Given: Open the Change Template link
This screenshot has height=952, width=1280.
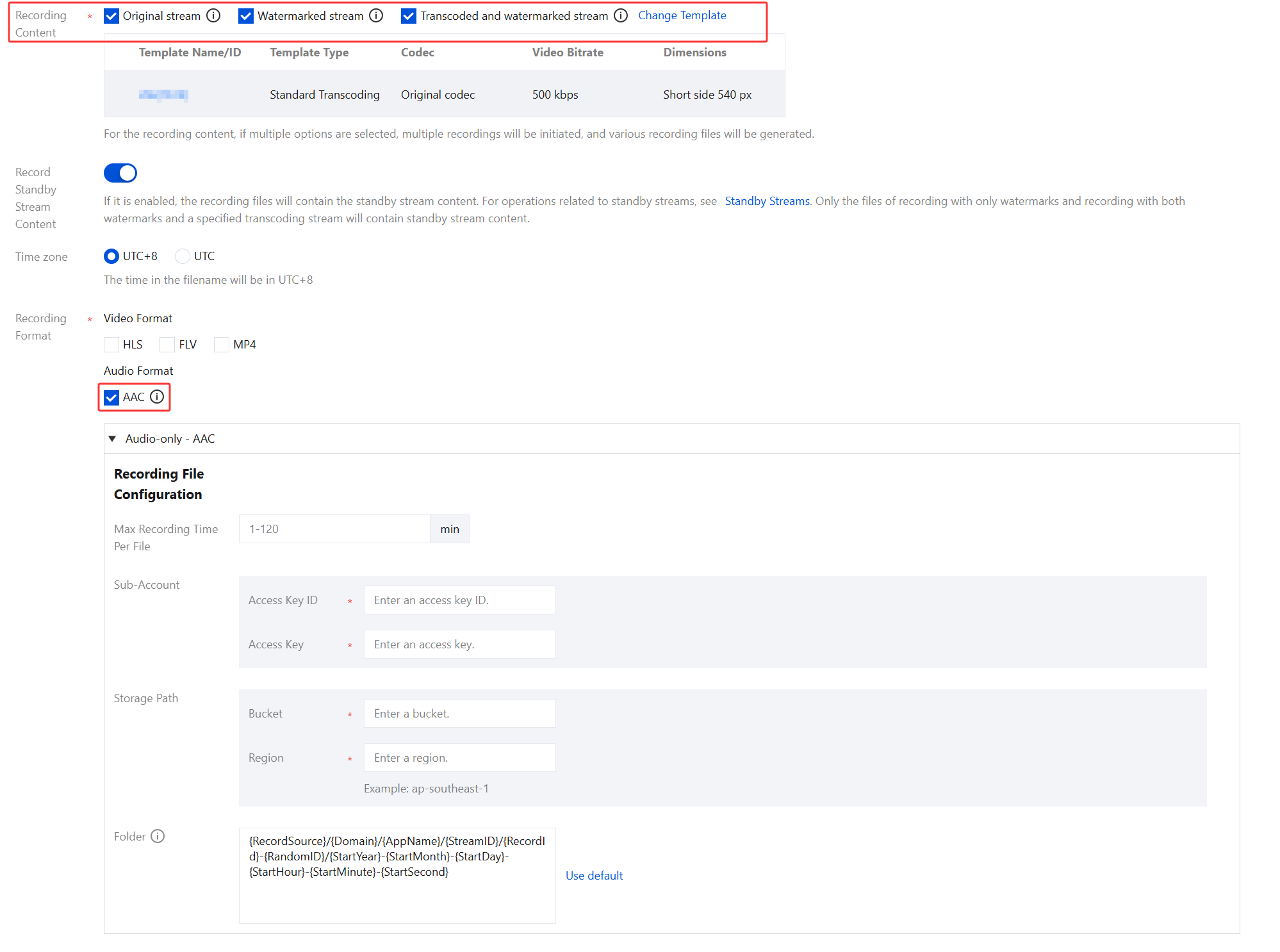Looking at the screenshot, I should click(682, 15).
